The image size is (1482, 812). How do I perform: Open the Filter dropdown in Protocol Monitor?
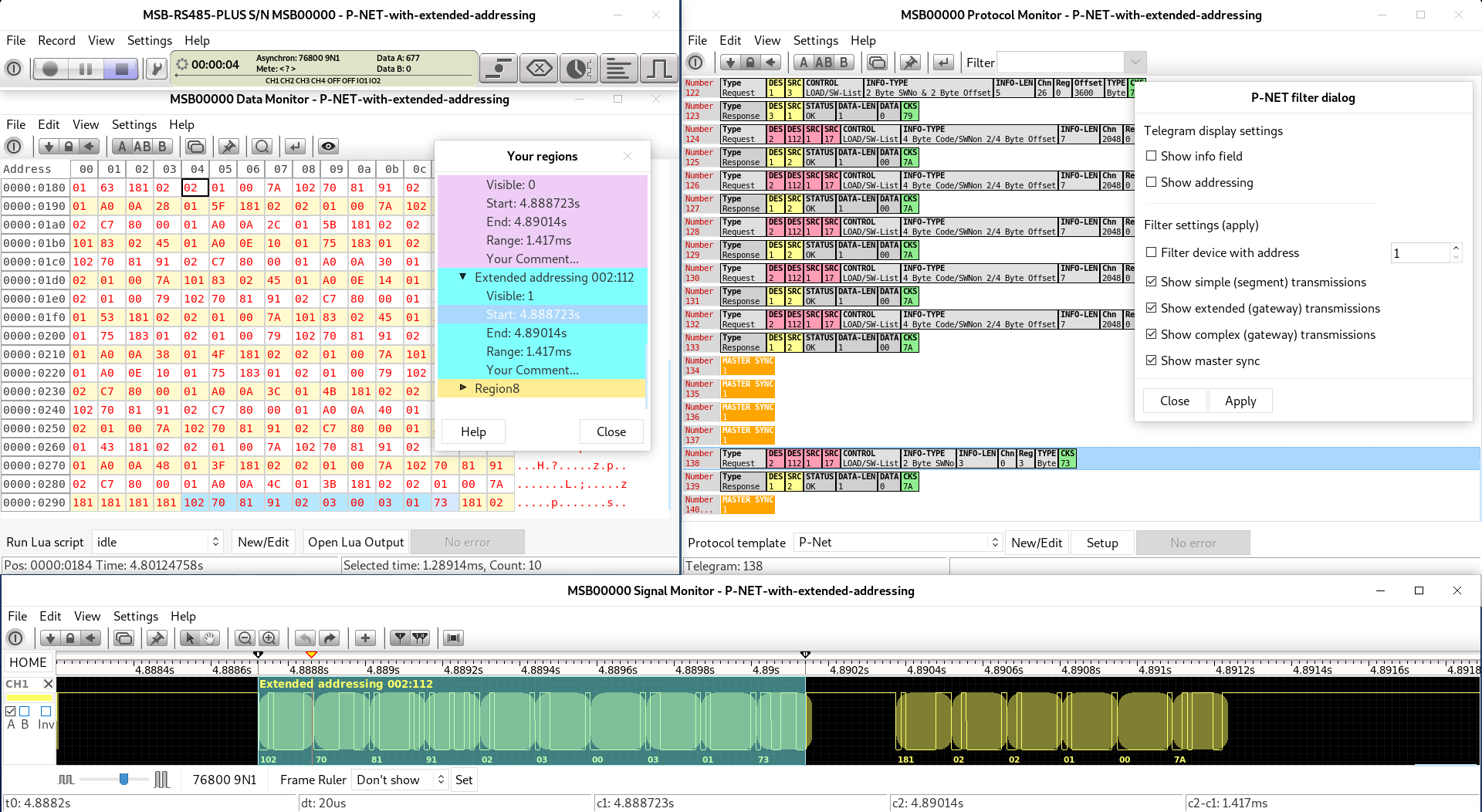1135,63
